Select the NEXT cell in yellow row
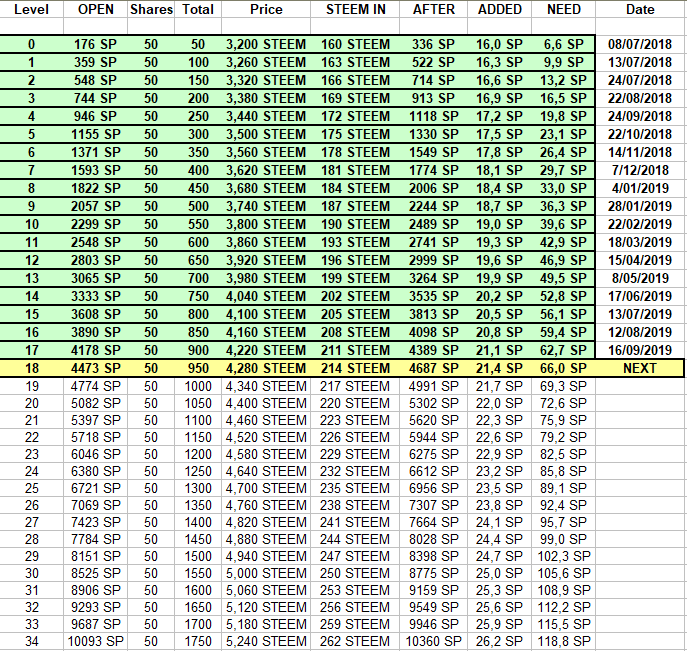 640,368
